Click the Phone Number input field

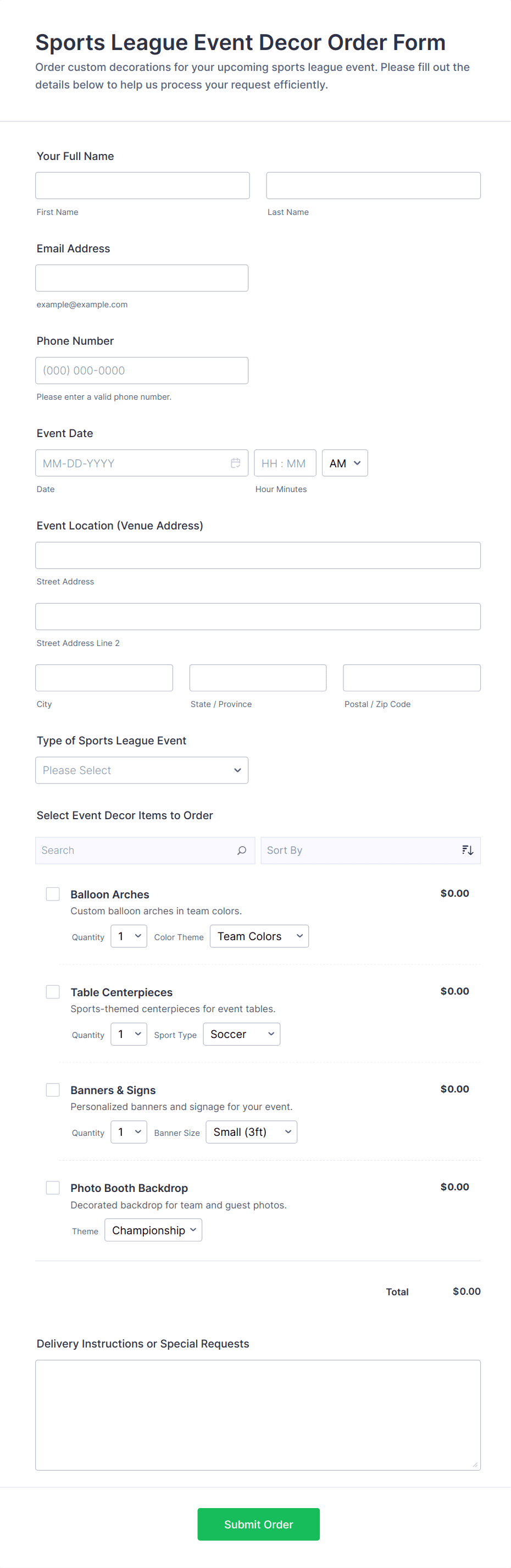point(142,371)
